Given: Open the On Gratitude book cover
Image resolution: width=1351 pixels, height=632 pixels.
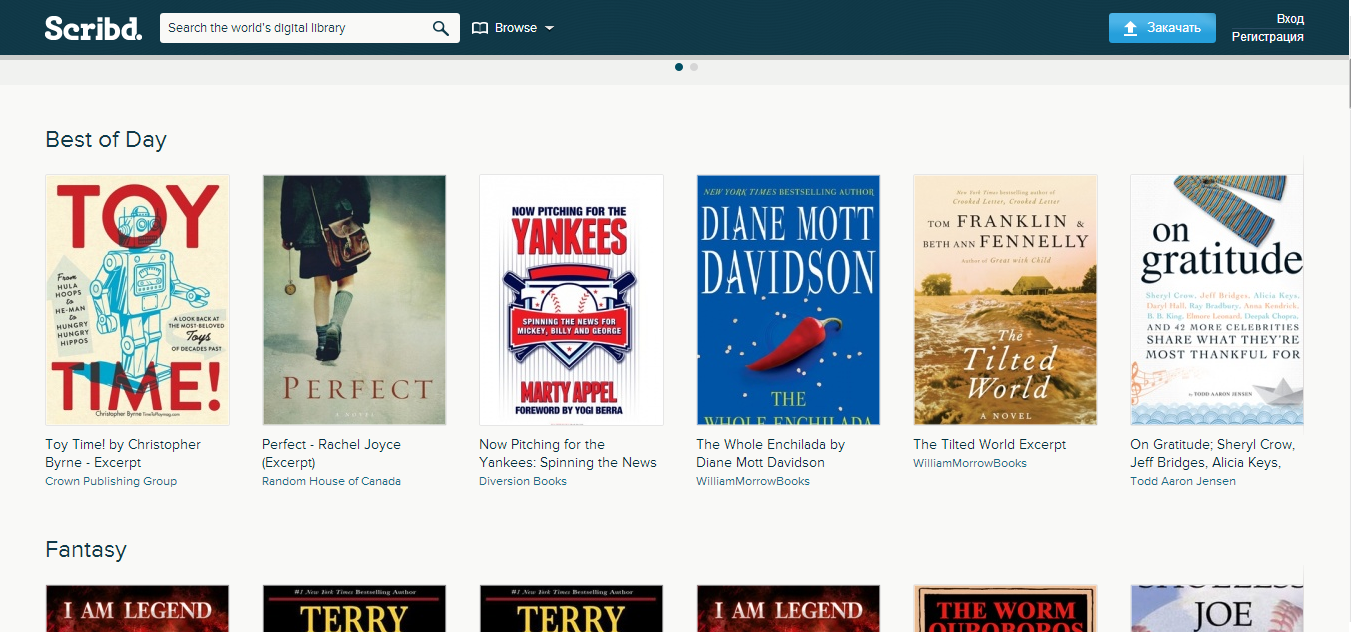Looking at the screenshot, I should click(x=1217, y=300).
